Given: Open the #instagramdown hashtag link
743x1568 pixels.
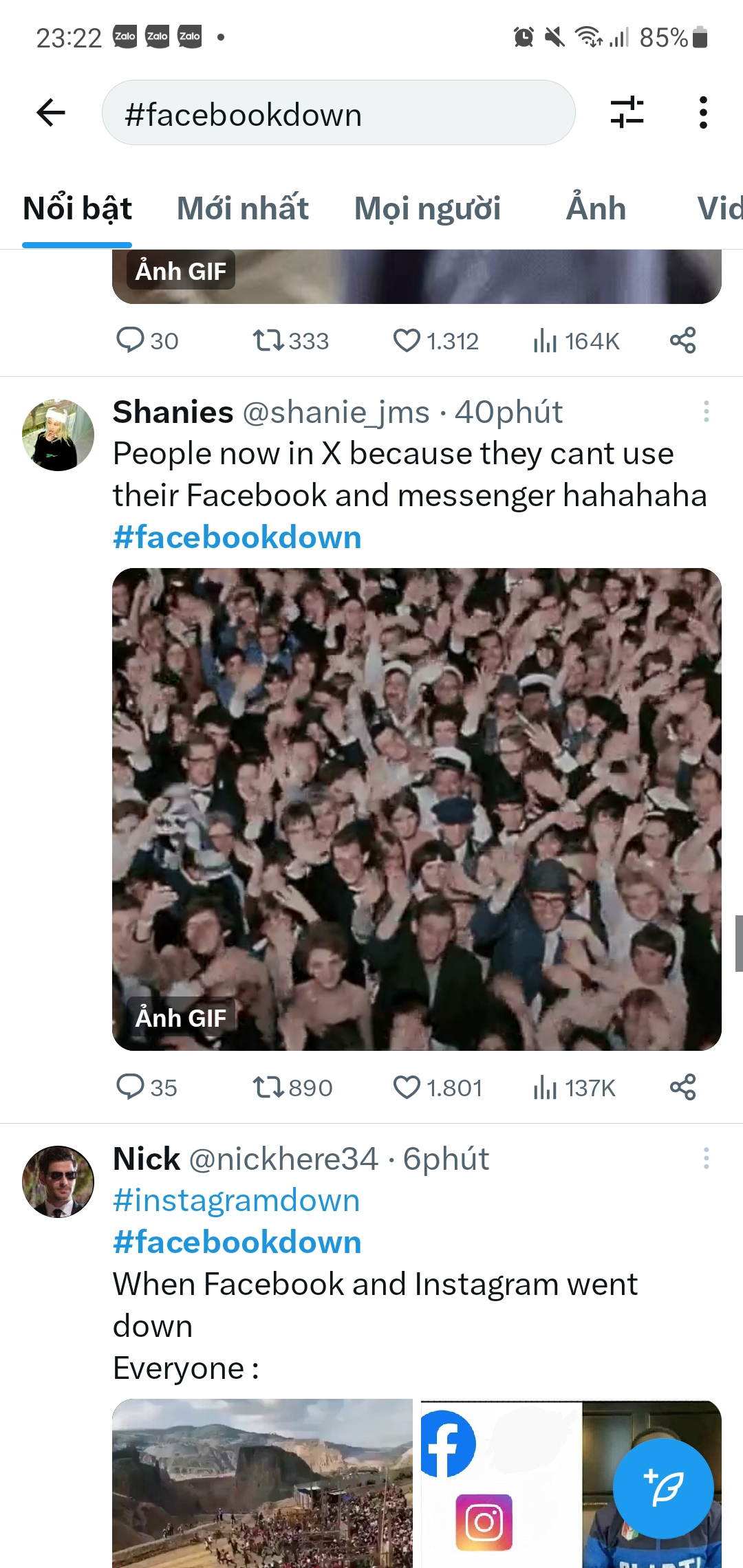Looking at the screenshot, I should (236, 1200).
